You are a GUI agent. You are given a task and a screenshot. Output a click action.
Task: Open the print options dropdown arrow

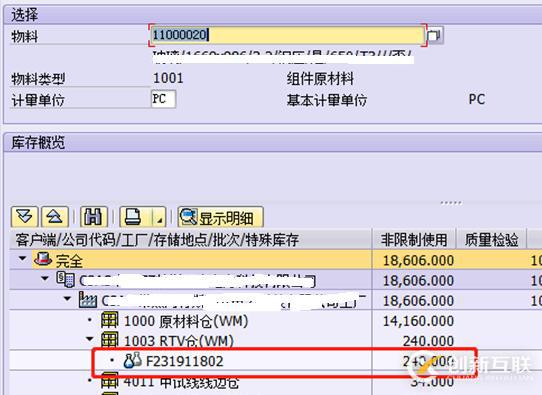tap(159, 217)
